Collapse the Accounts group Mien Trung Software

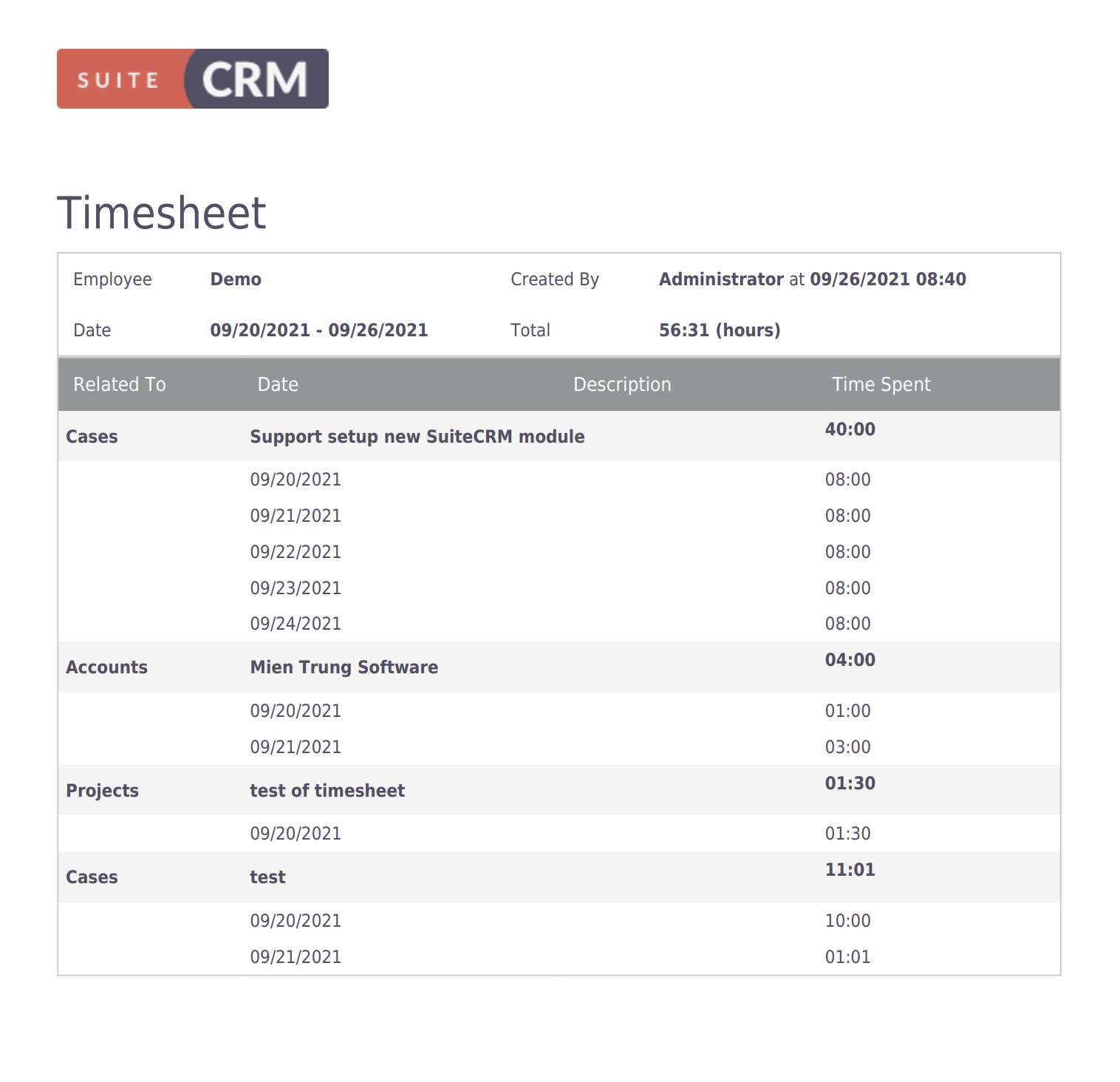(343, 667)
